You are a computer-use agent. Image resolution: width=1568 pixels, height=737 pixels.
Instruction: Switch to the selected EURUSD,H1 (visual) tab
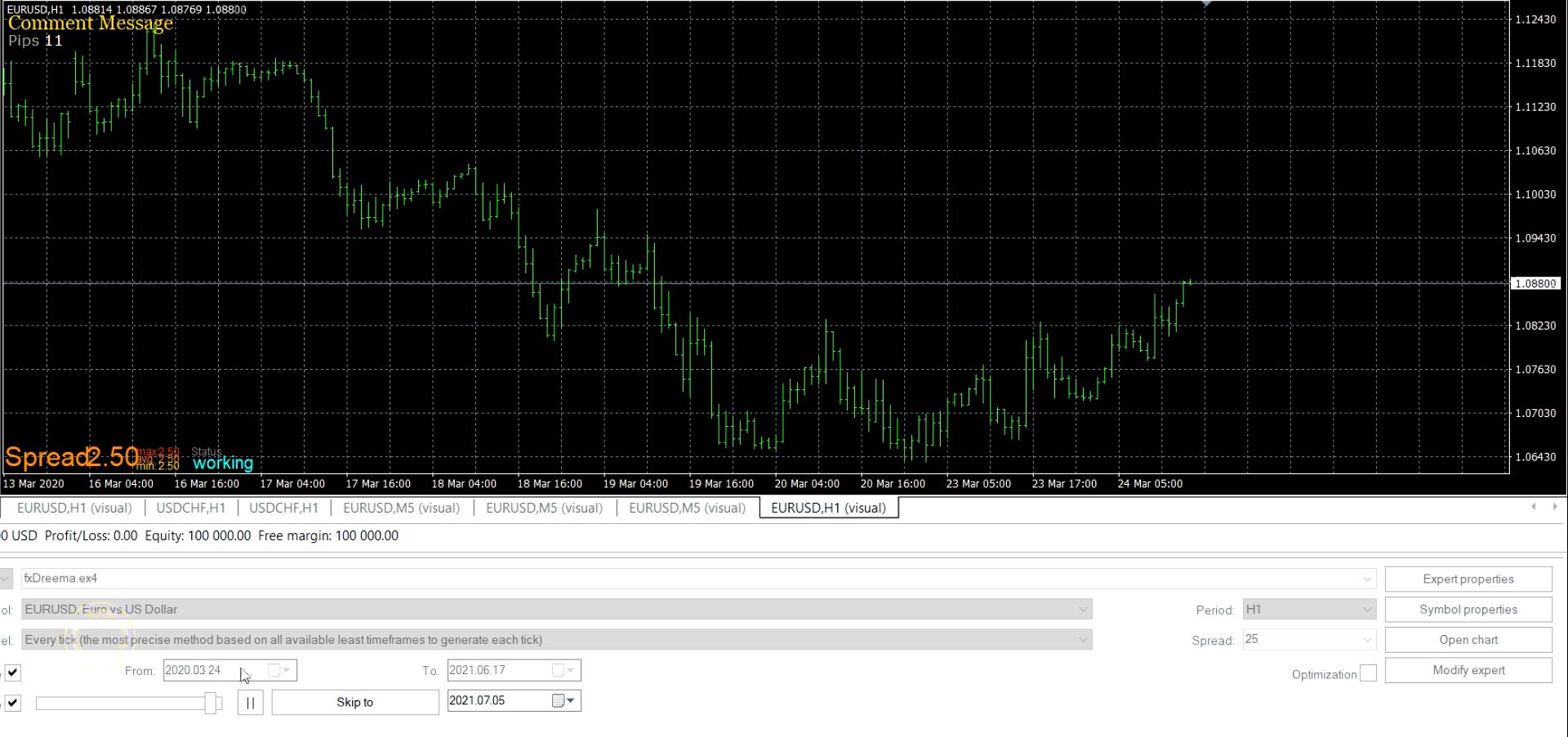click(x=828, y=508)
